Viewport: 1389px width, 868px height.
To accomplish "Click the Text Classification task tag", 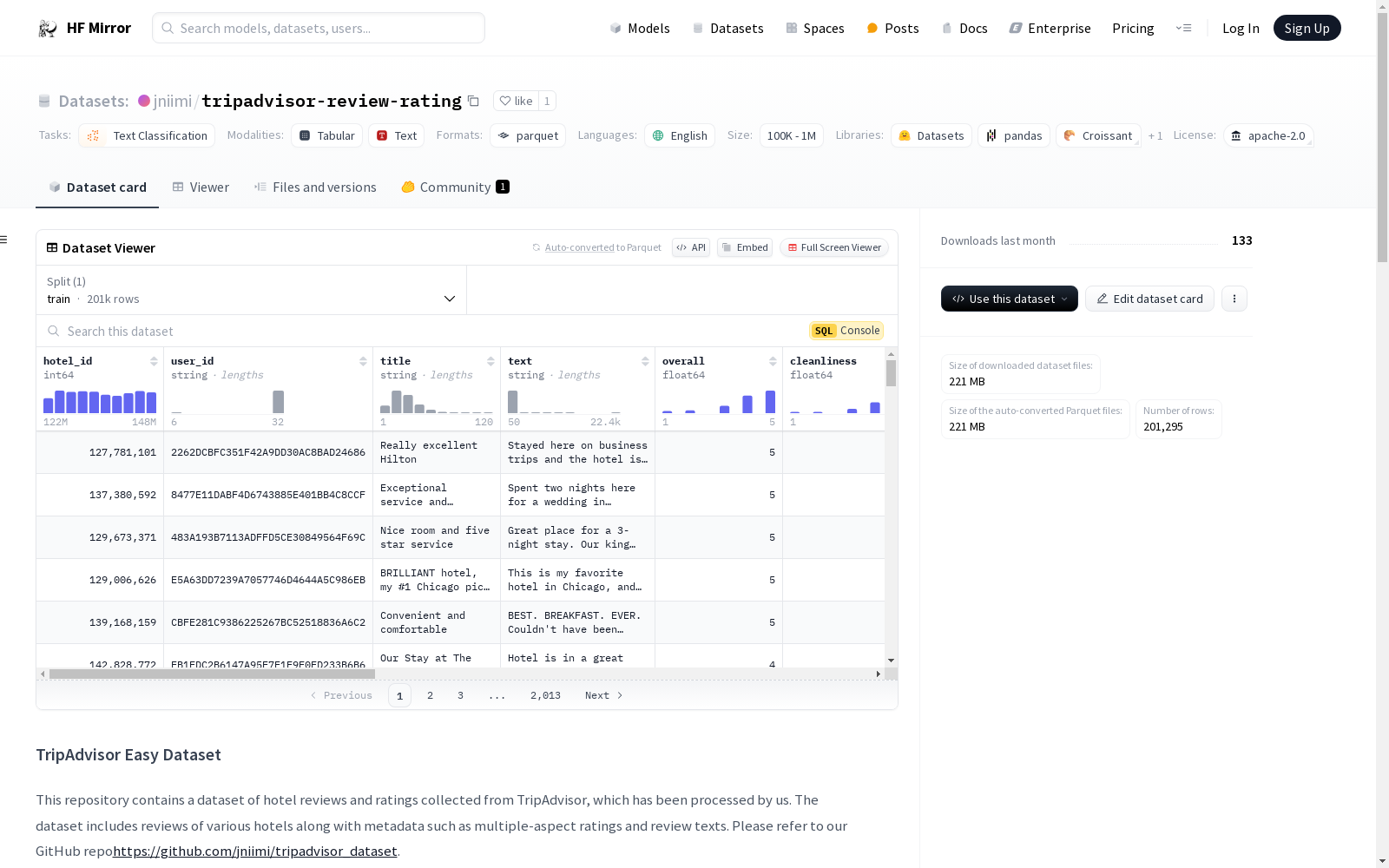I will [147, 135].
